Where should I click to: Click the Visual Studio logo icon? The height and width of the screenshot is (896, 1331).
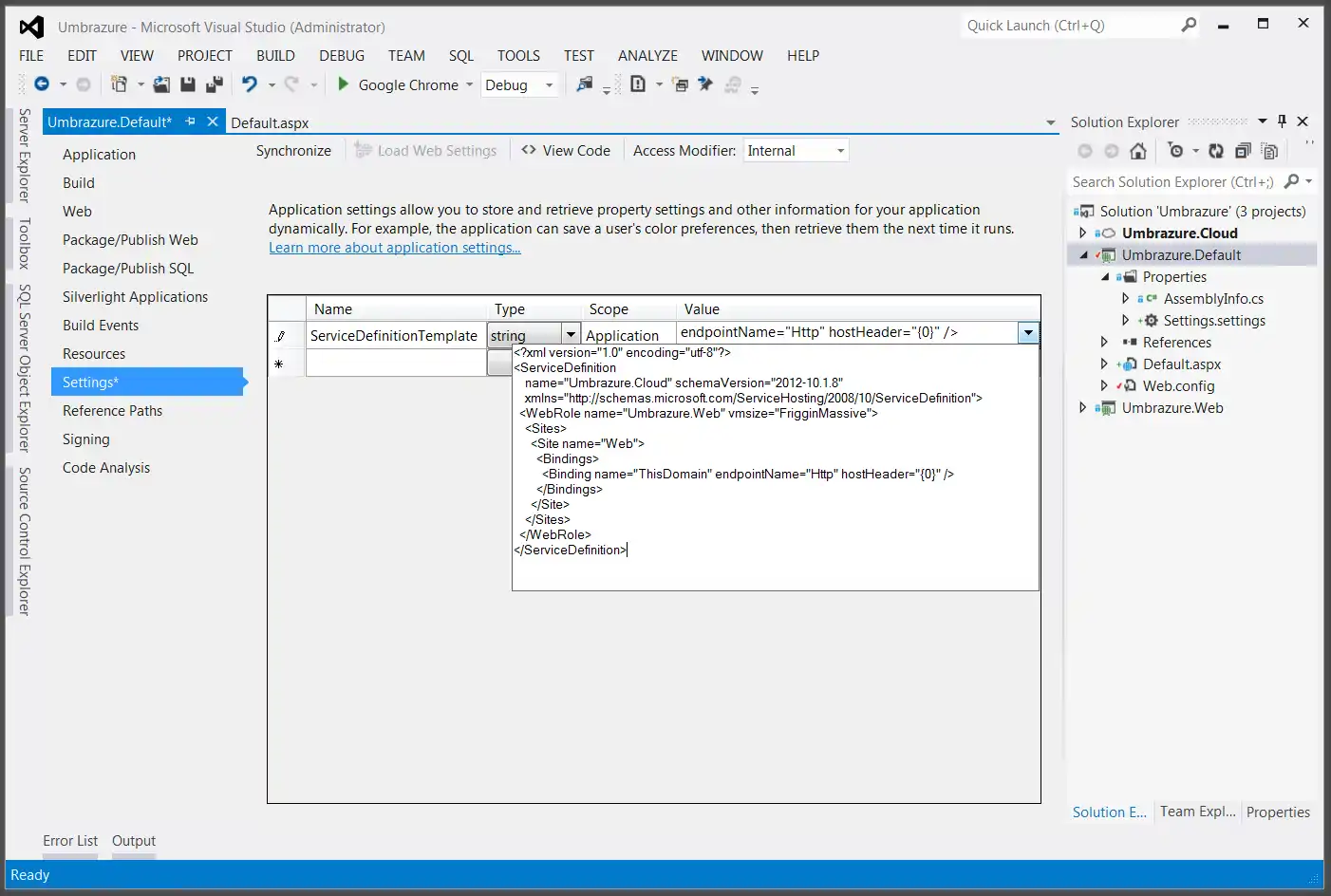[31, 27]
